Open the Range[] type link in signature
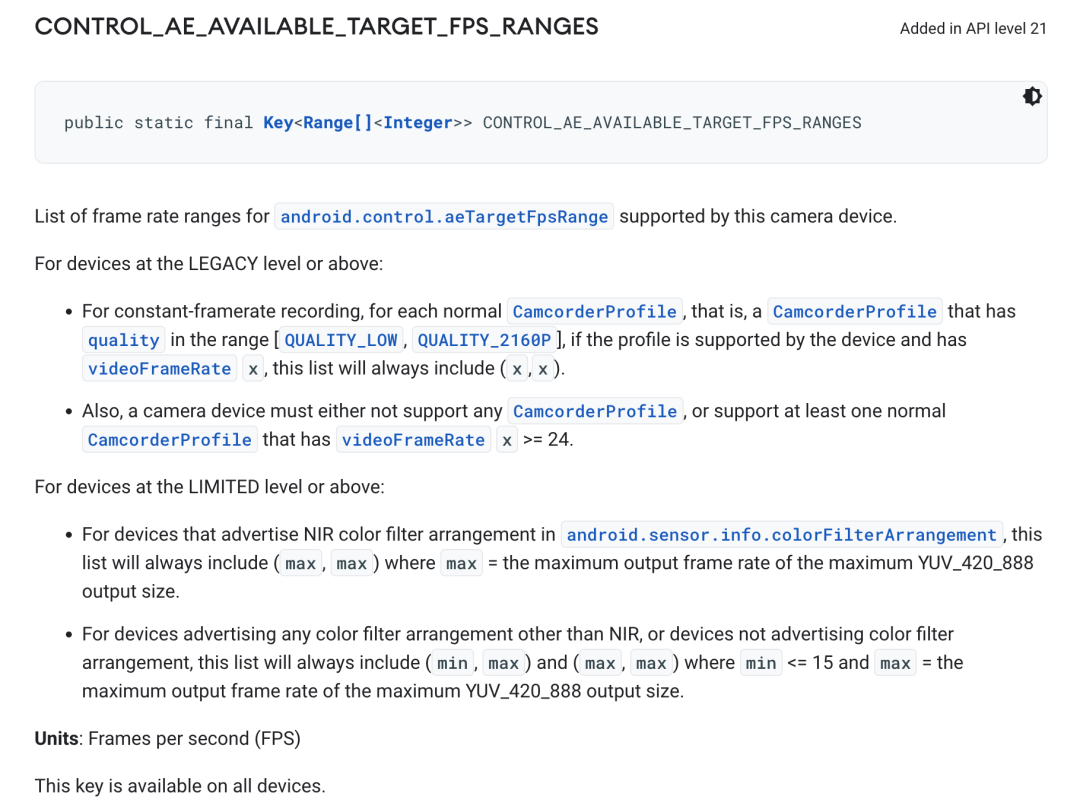The width and height of the screenshot is (1080, 806). pyautogui.click(x=337, y=123)
